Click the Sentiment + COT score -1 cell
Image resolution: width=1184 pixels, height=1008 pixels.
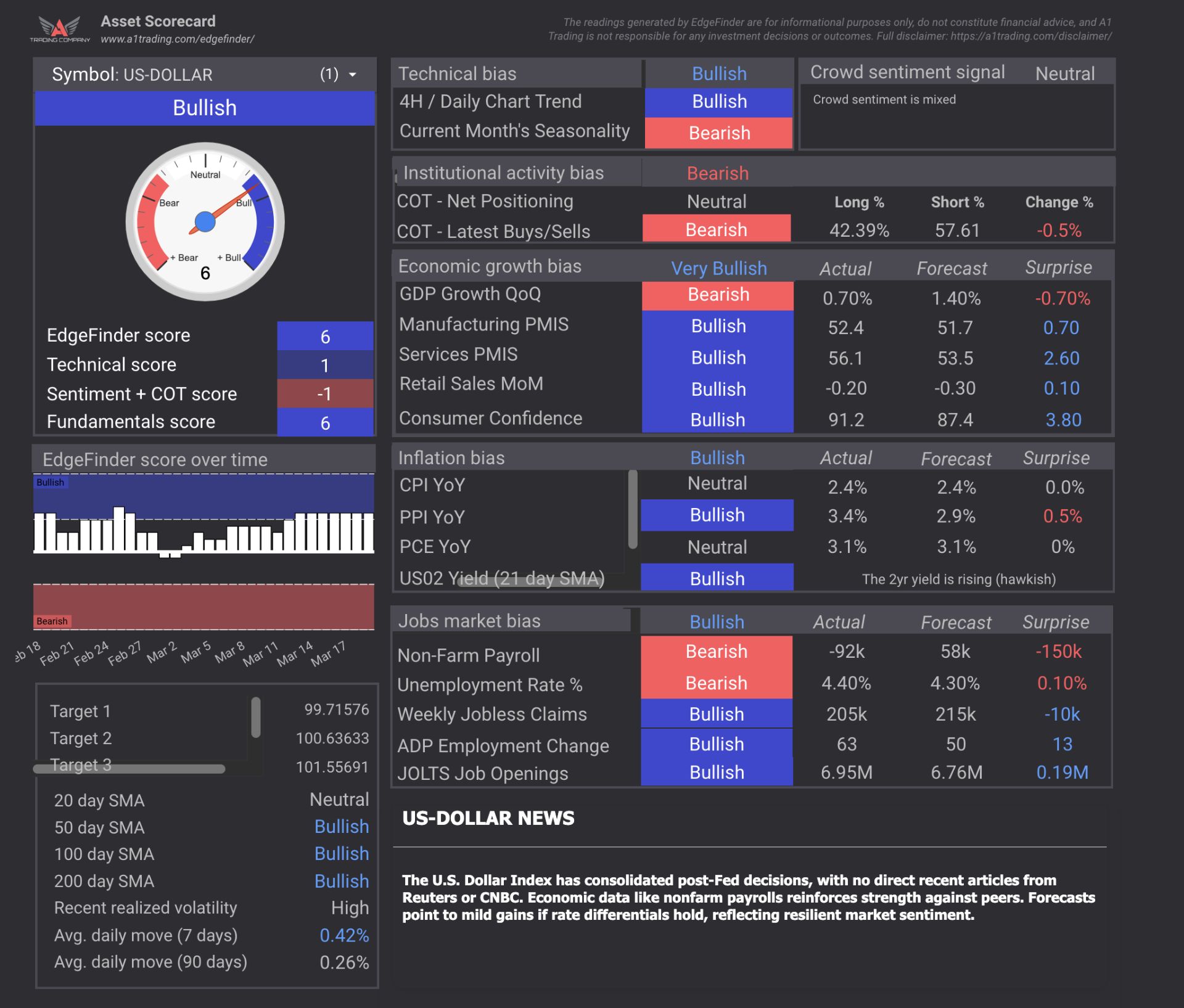(325, 393)
